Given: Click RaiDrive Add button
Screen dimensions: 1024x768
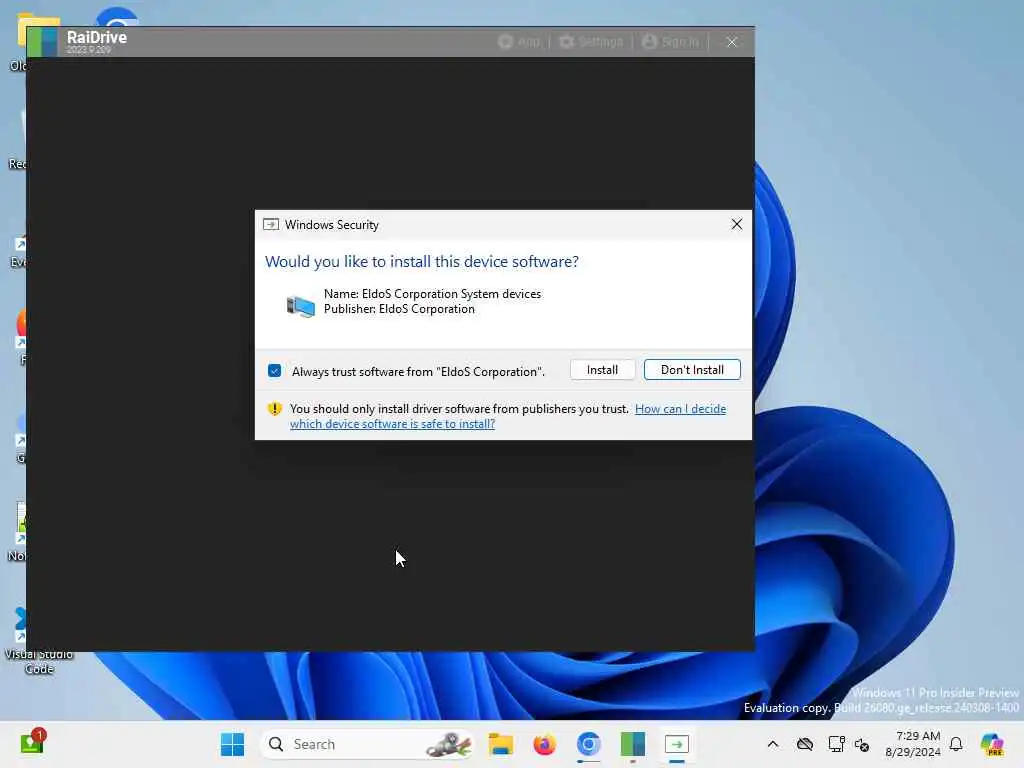Looking at the screenshot, I should [x=519, y=42].
